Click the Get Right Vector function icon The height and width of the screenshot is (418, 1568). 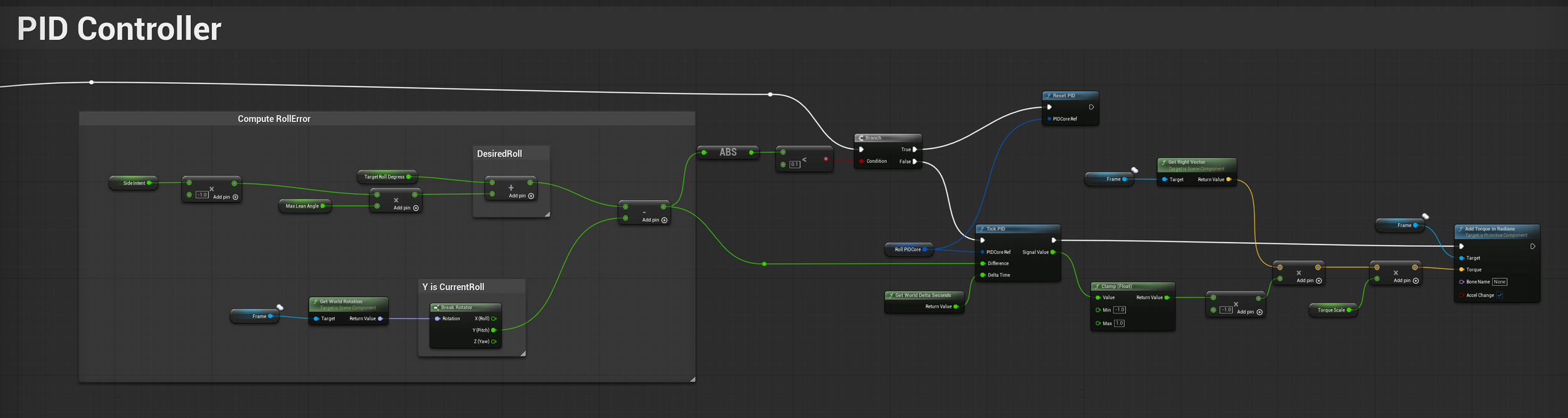1164,162
